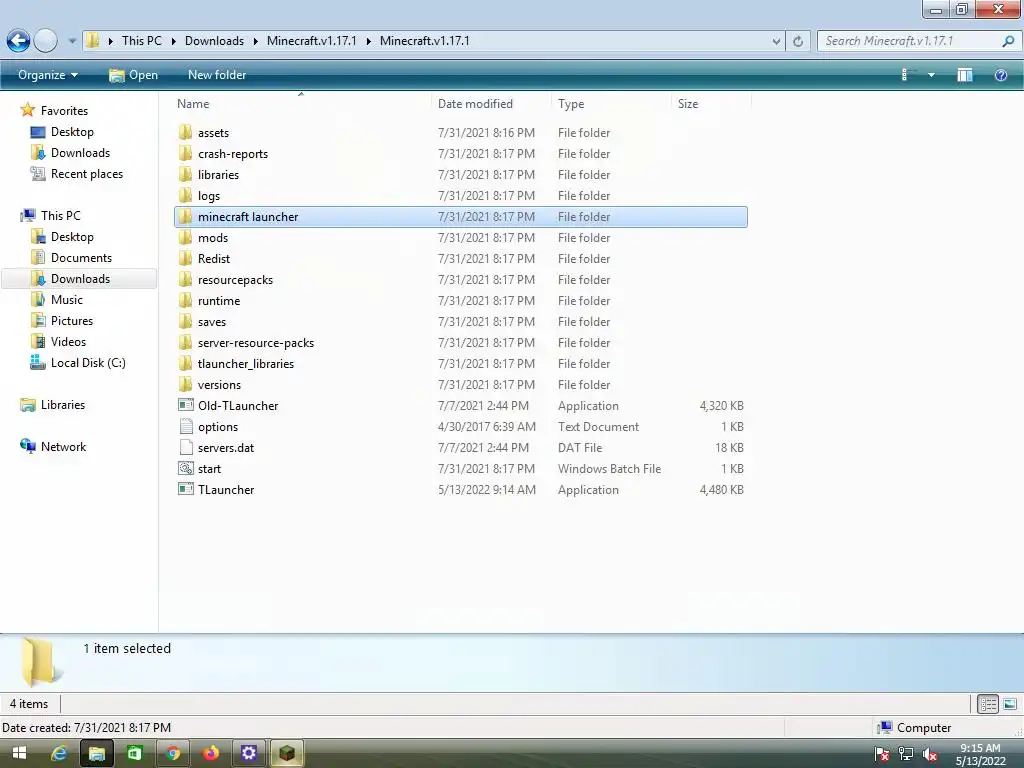Click the Open toolbar button
The height and width of the screenshot is (768, 1024).
point(133,75)
